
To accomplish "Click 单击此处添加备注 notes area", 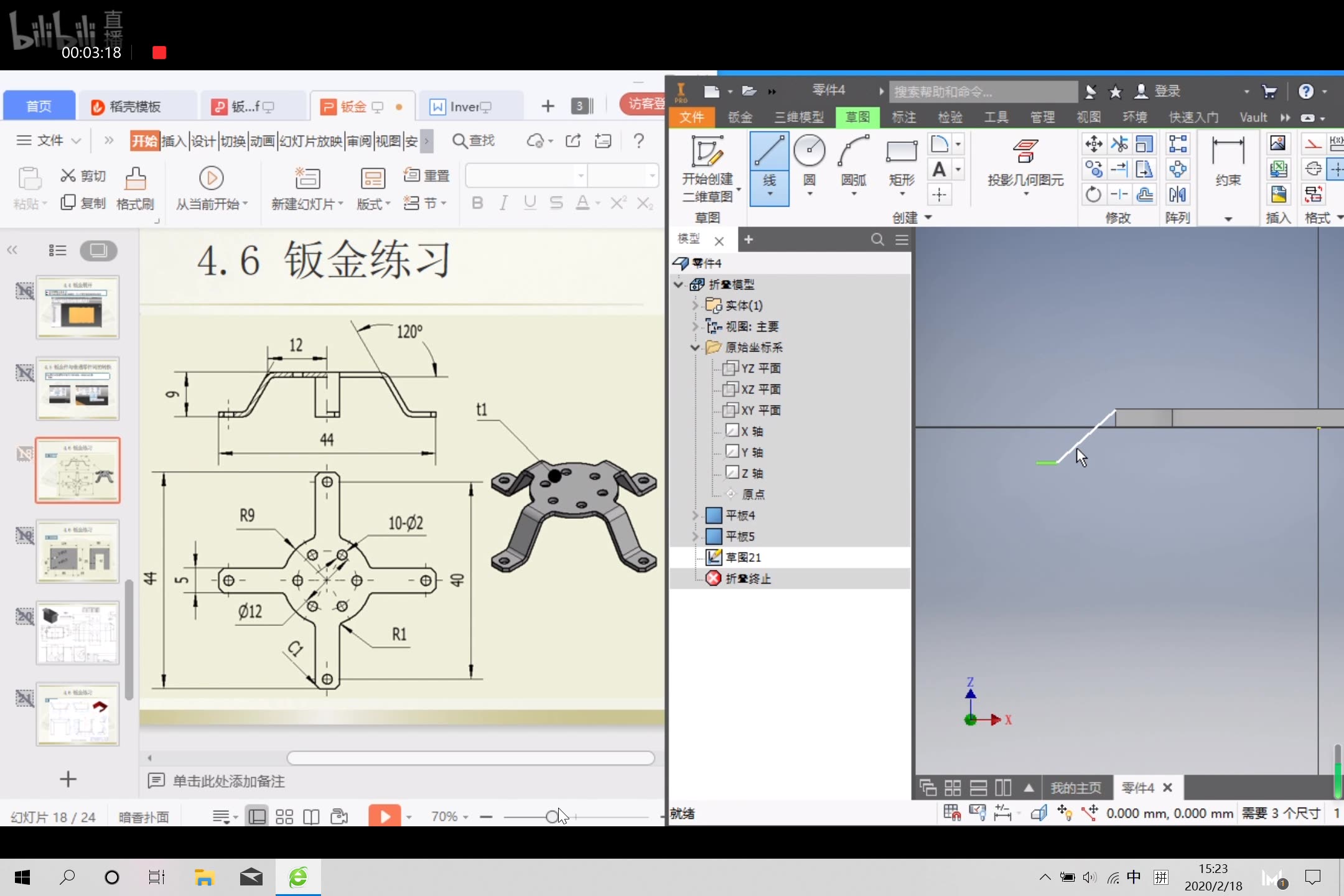I will point(228,781).
